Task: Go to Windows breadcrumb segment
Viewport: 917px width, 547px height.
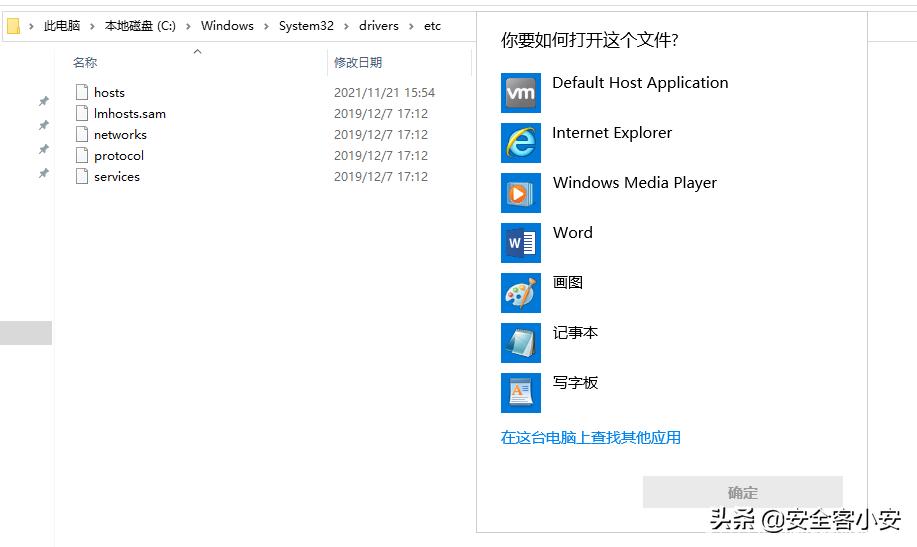Action: click(227, 26)
